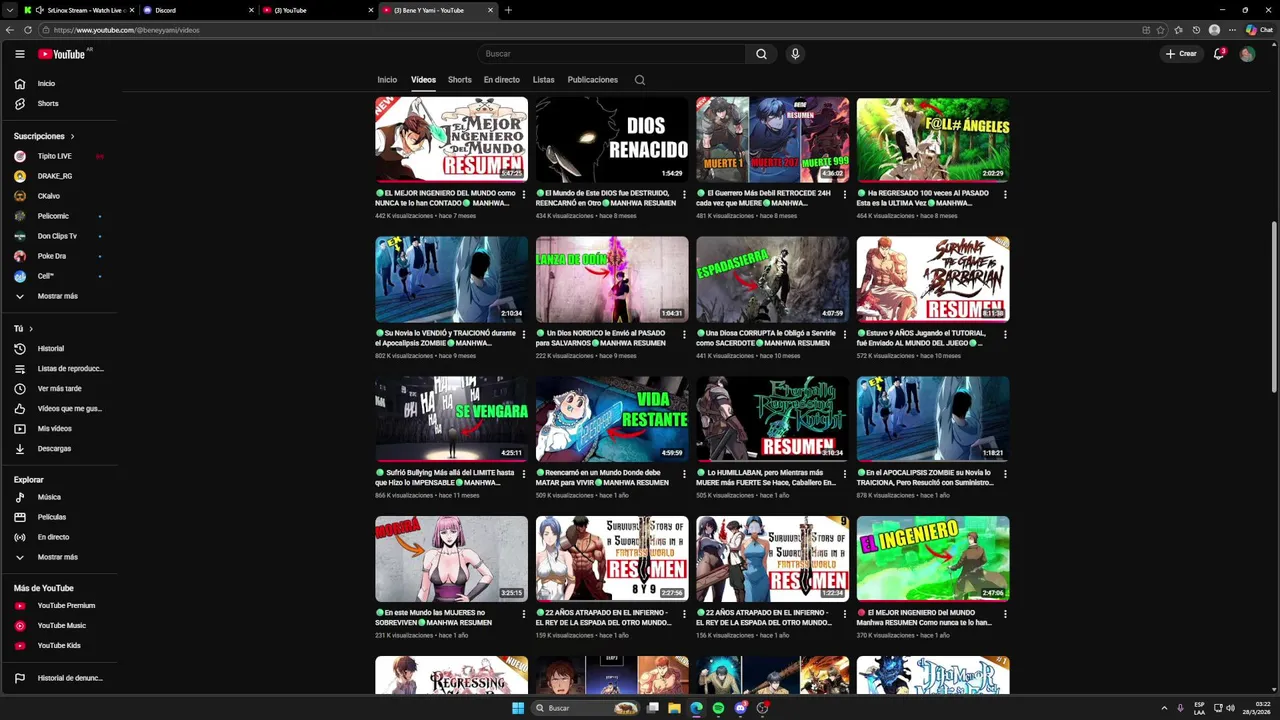Switch to the En directo channel tab
This screenshot has height=720, width=1280.
click(x=502, y=80)
